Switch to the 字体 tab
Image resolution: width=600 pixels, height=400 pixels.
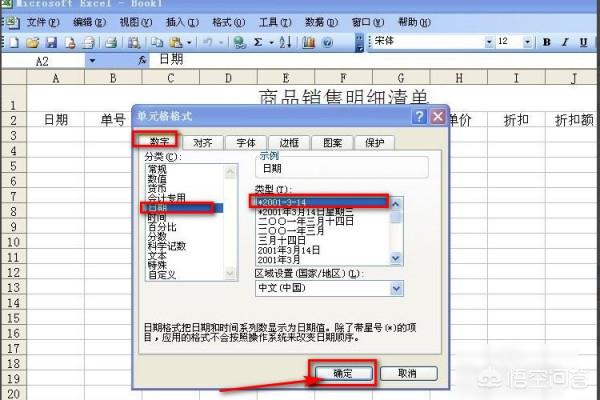246,142
